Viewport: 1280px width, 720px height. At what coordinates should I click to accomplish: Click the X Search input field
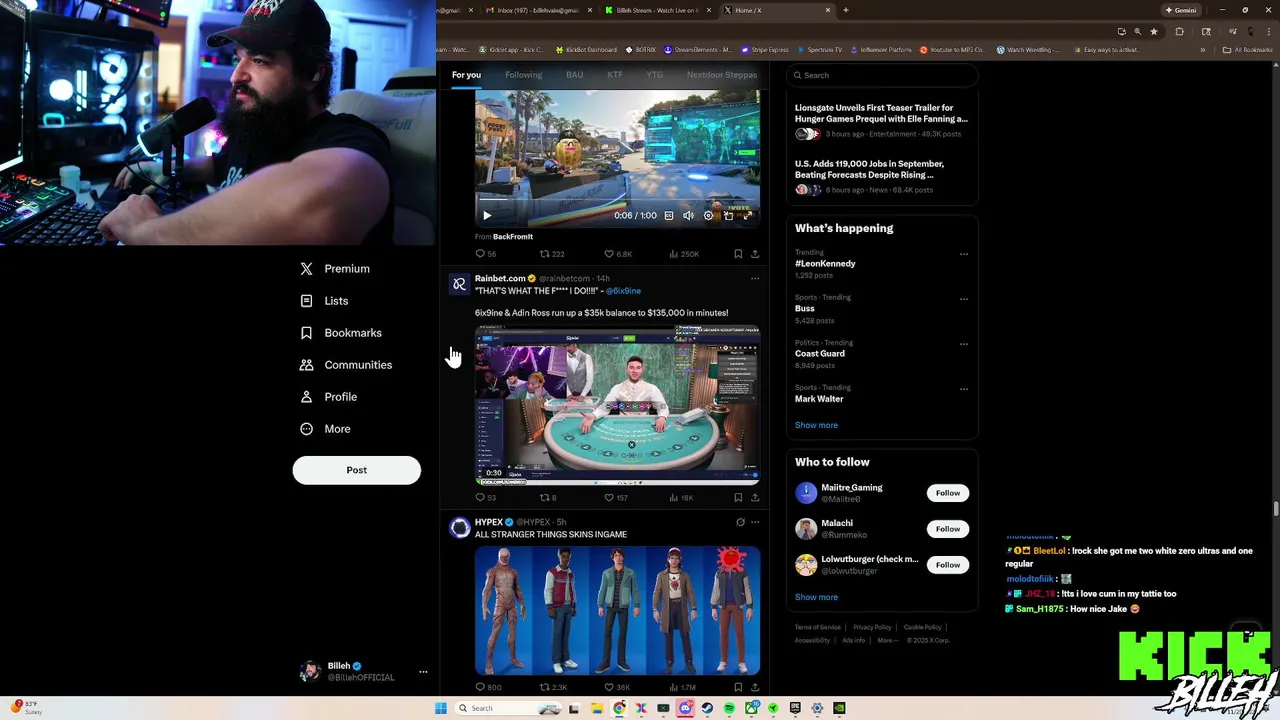(x=881, y=75)
